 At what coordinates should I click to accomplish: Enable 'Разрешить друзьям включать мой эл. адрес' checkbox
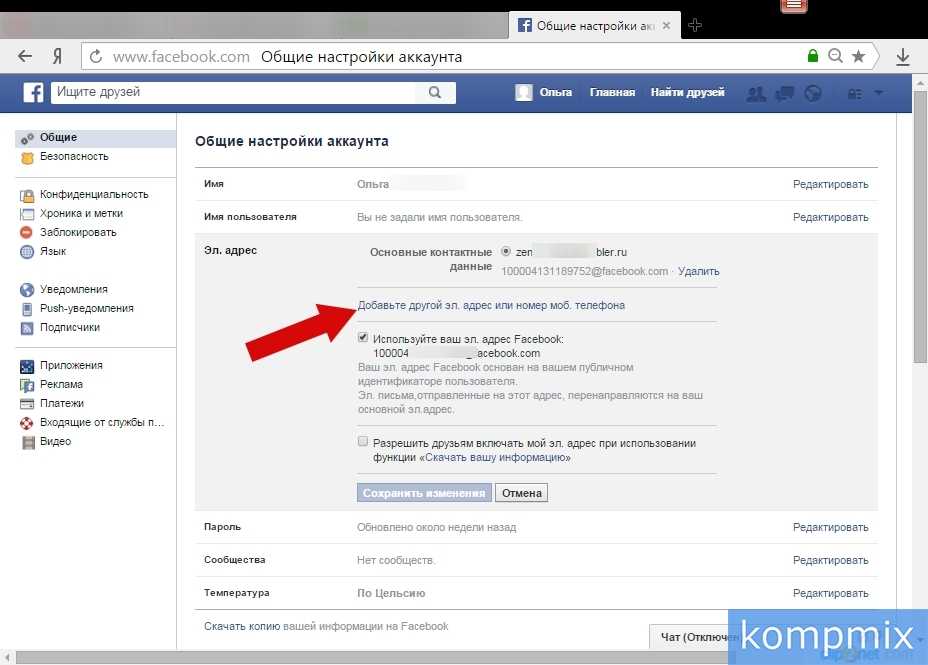tap(363, 442)
